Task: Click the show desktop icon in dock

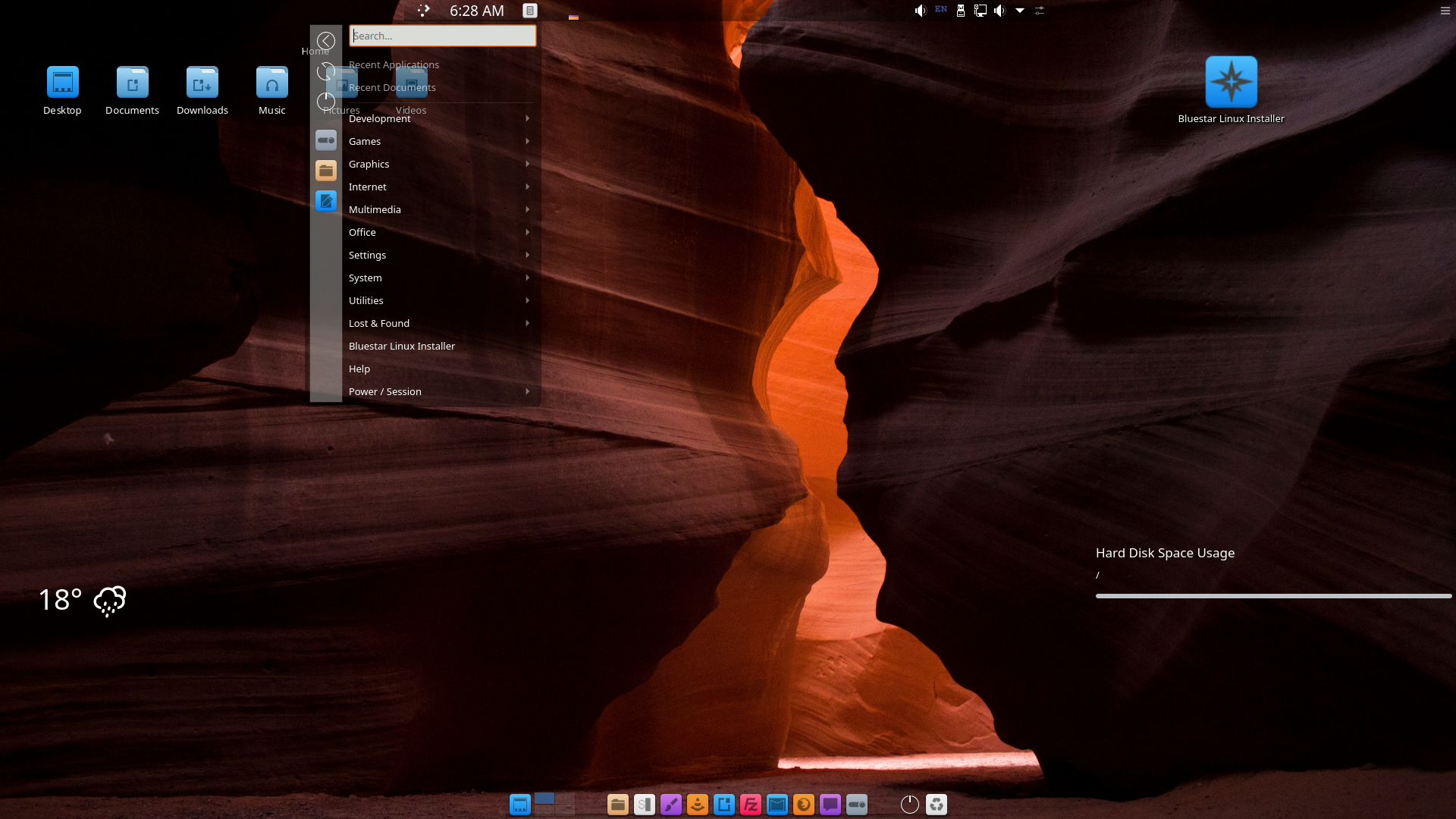Action: click(x=520, y=805)
